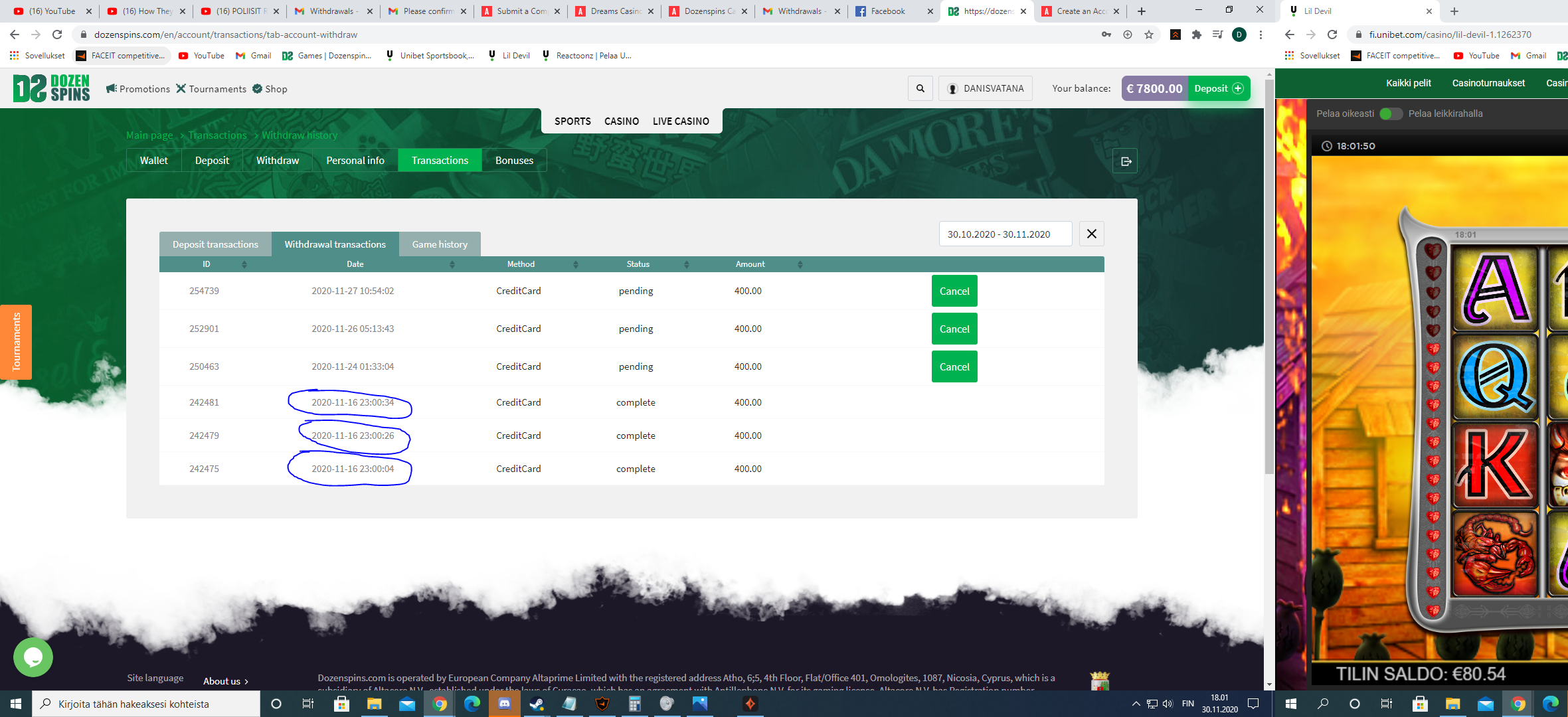Open the Tournaments link in header

[211, 89]
